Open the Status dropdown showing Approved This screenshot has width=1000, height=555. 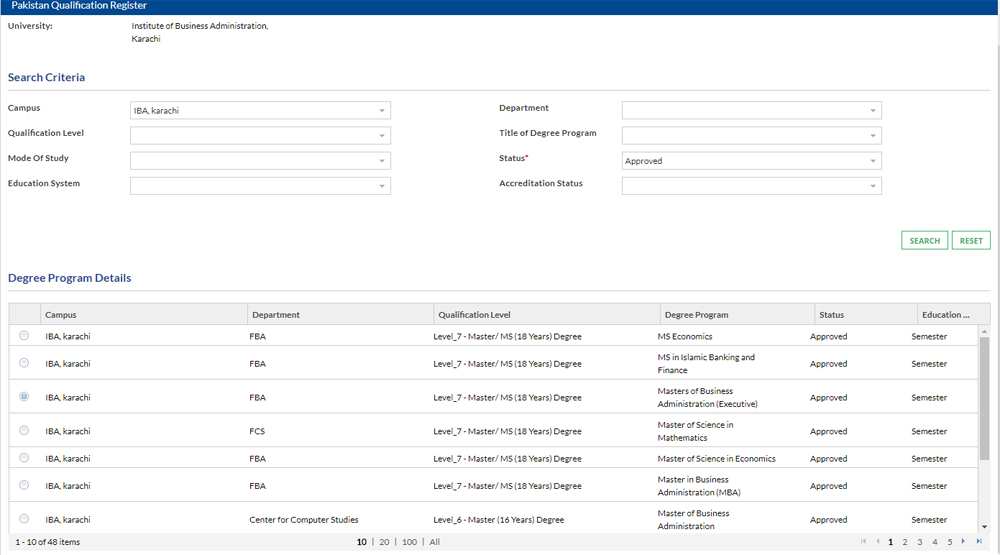751,161
